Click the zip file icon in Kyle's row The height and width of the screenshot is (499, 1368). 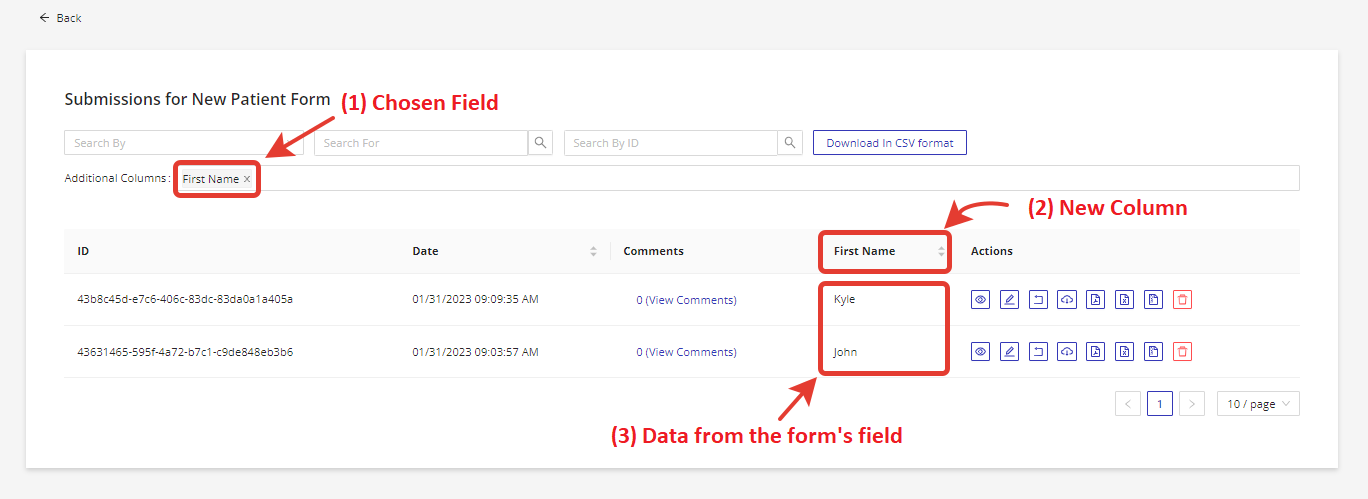[x=1154, y=299]
